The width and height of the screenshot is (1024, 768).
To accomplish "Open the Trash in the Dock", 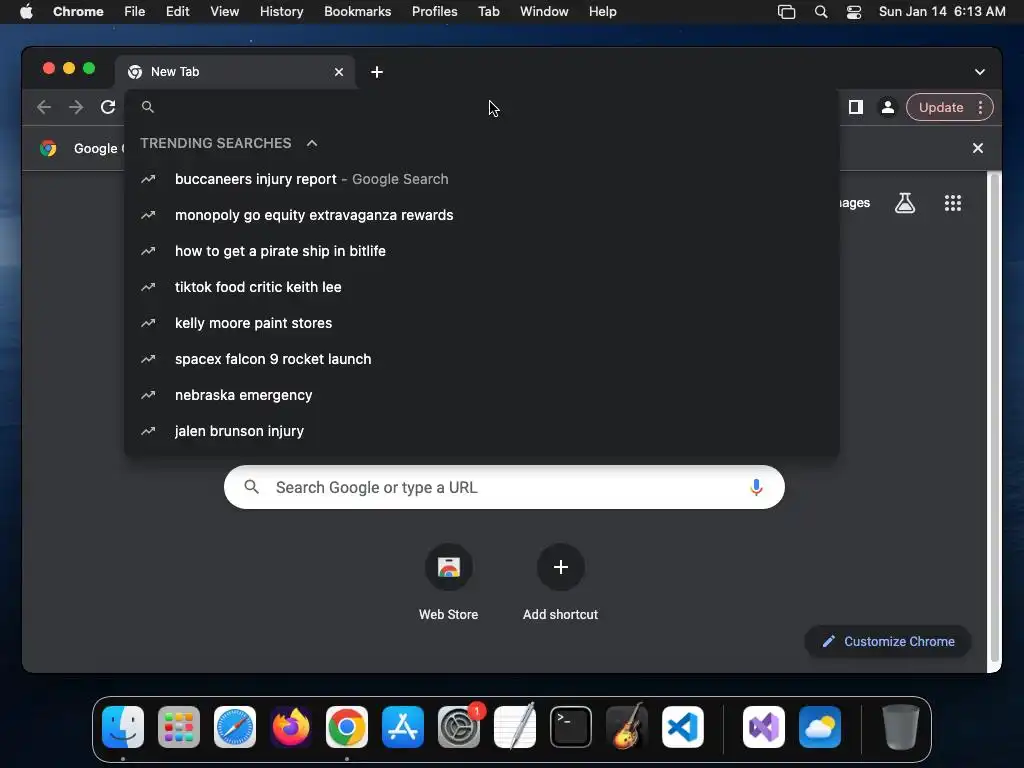I will [x=901, y=727].
